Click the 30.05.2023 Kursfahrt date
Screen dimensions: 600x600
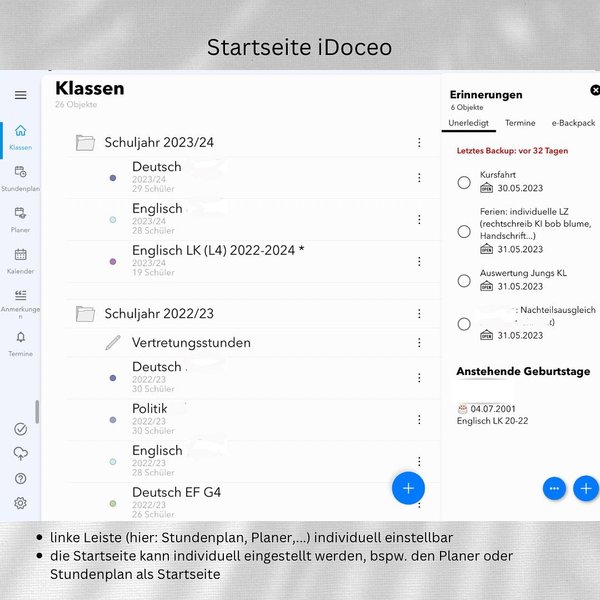point(520,188)
